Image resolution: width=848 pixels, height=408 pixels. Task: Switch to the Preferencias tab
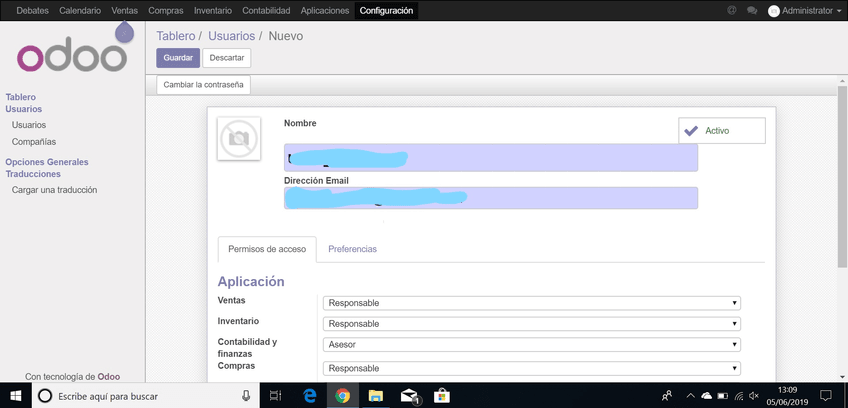(x=352, y=249)
